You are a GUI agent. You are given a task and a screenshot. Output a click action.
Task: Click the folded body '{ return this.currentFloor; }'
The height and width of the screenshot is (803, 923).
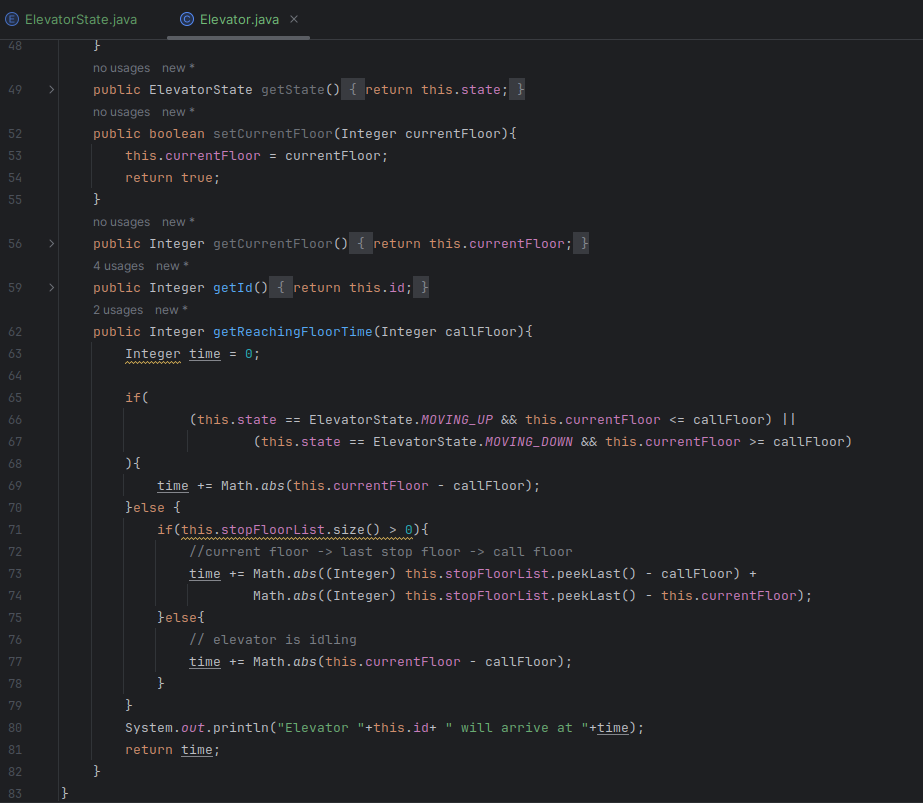pyautogui.click(x=469, y=244)
